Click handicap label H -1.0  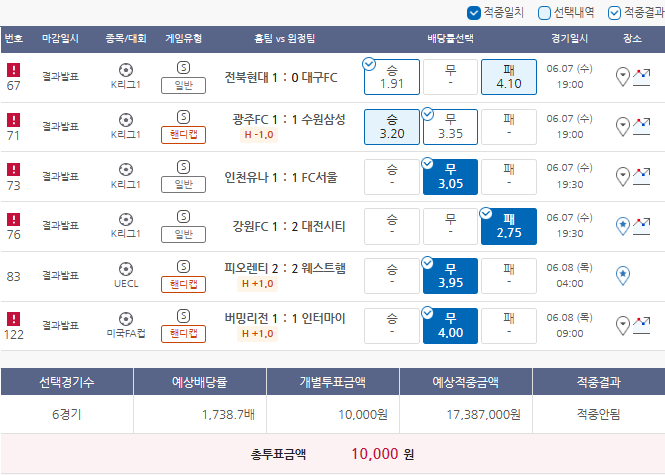tap(259, 135)
